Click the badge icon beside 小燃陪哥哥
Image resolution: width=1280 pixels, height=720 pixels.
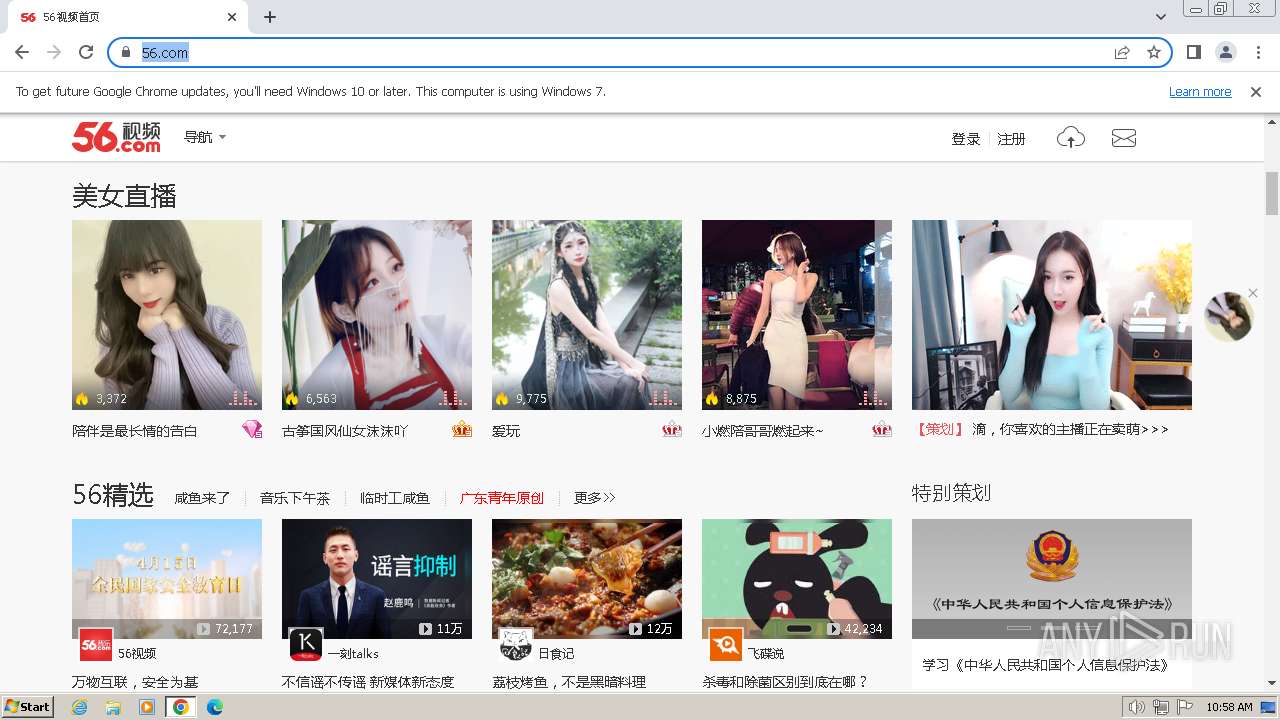click(882, 429)
